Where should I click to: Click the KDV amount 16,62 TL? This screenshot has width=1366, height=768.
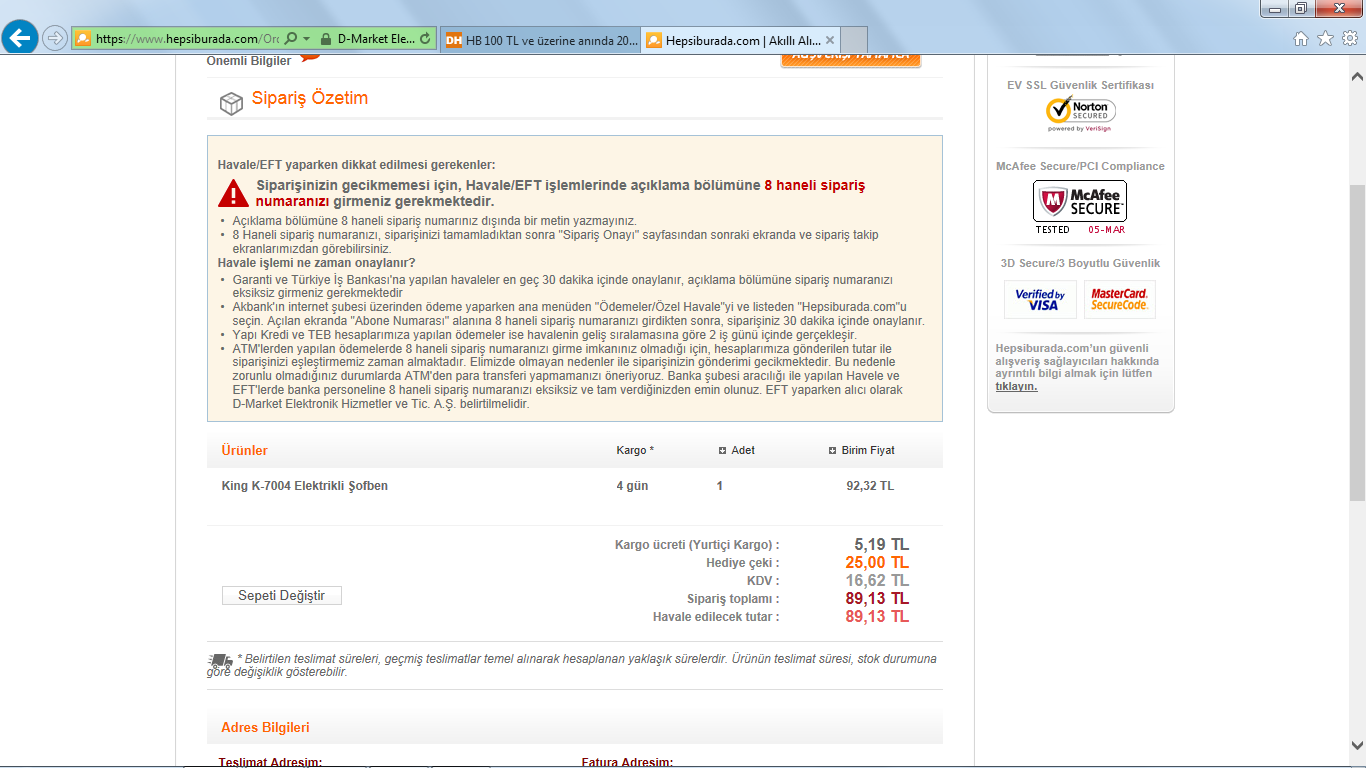[x=877, y=581]
